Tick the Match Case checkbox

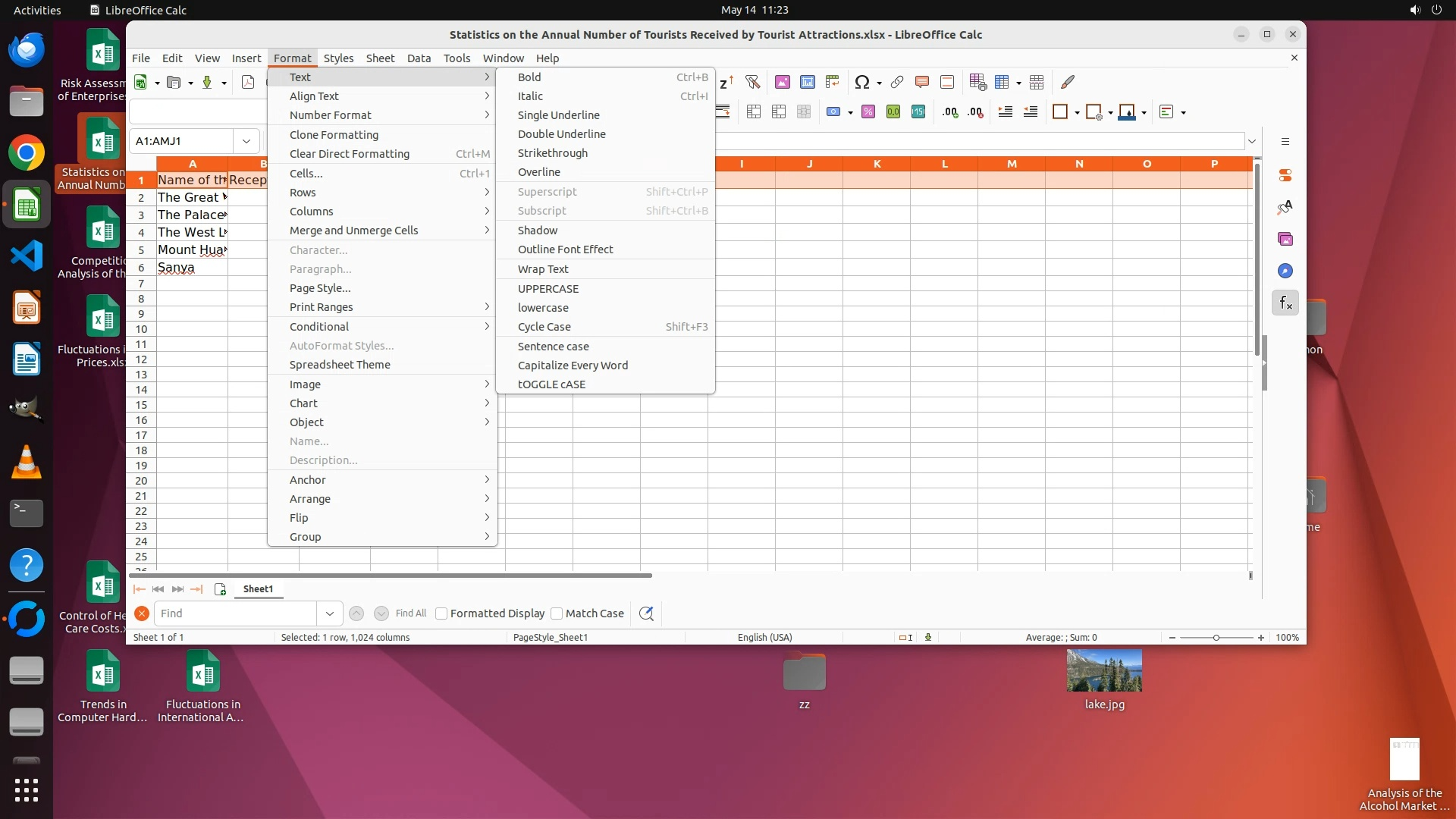[557, 613]
